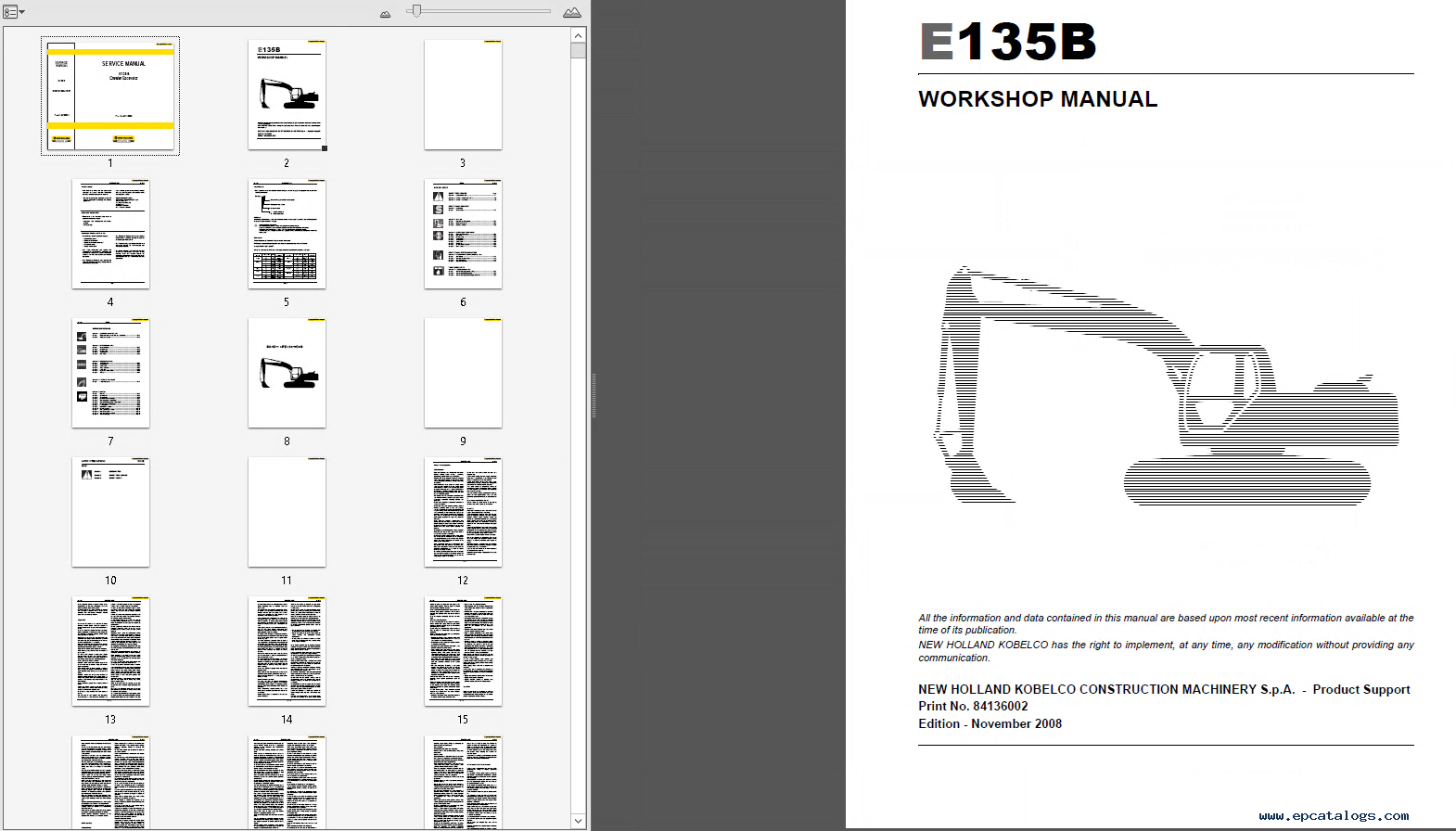The image size is (1456, 831).
Task: Click the panel splitter grip handle
Action: pyautogui.click(x=594, y=396)
